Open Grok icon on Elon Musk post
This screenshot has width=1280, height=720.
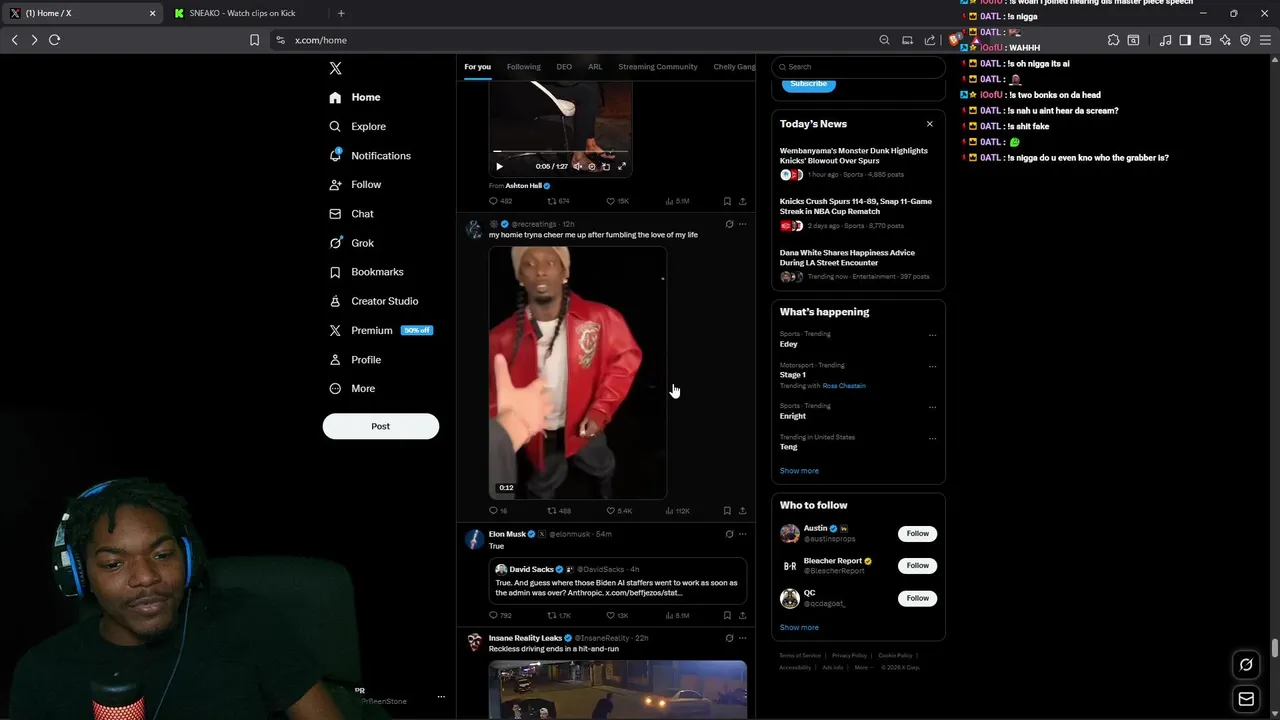(729, 534)
